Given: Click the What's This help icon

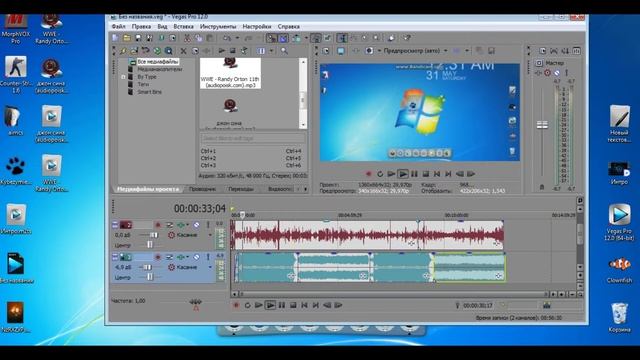Looking at the screenshot, I should pos(407,38).
